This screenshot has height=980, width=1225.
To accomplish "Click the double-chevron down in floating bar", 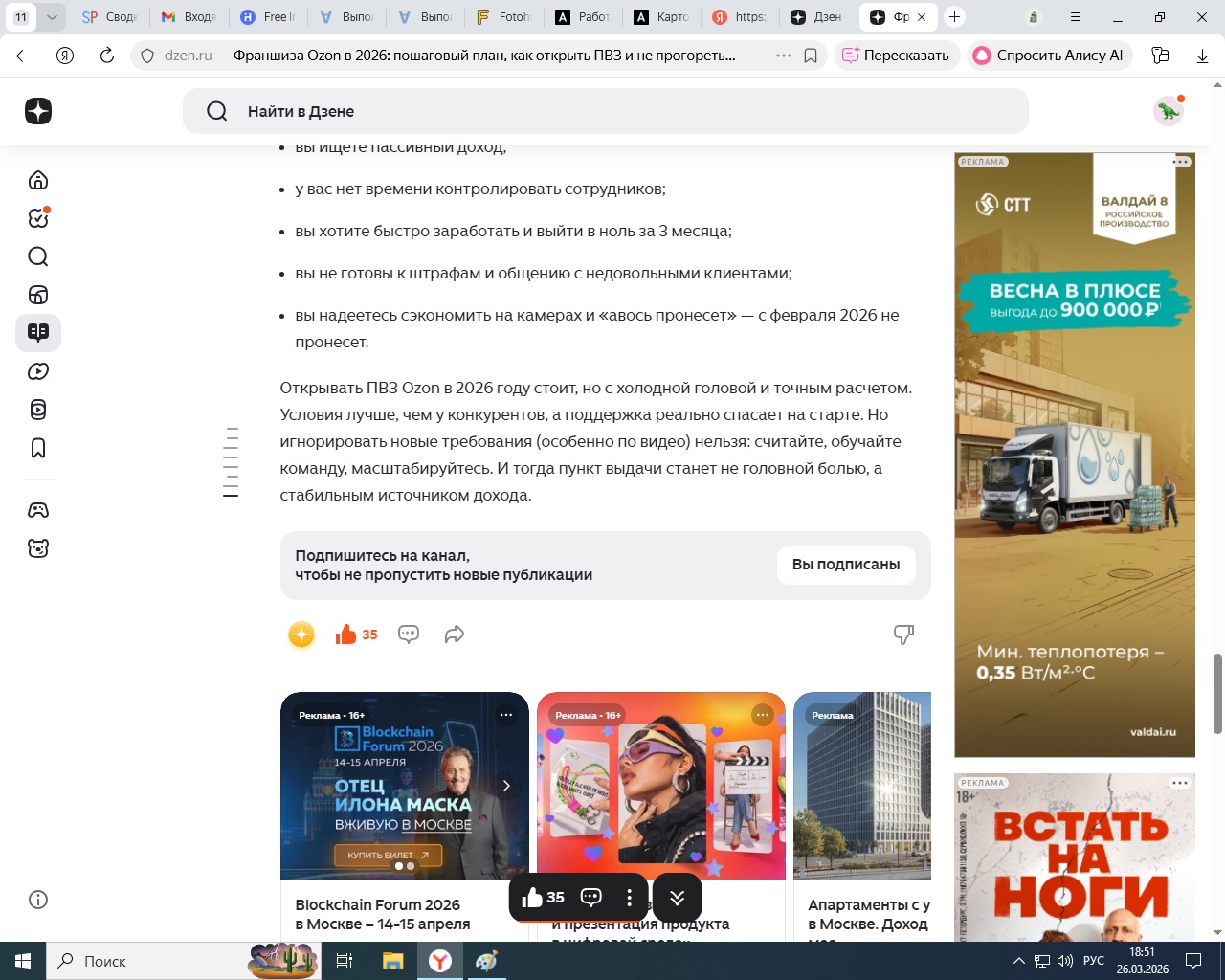I will tap(678, 898).
